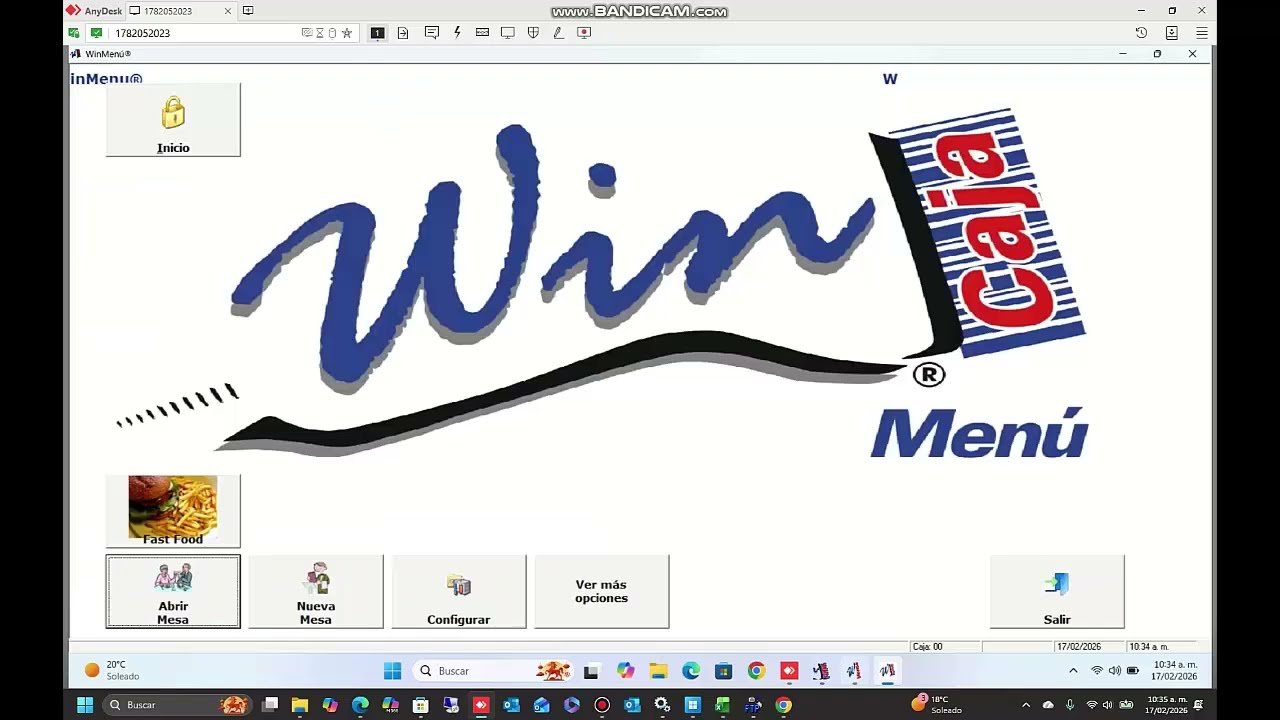Click local 18°C Soleado weather widget
The height and width of the screenshot is (720, 1280).
(937, 705)
